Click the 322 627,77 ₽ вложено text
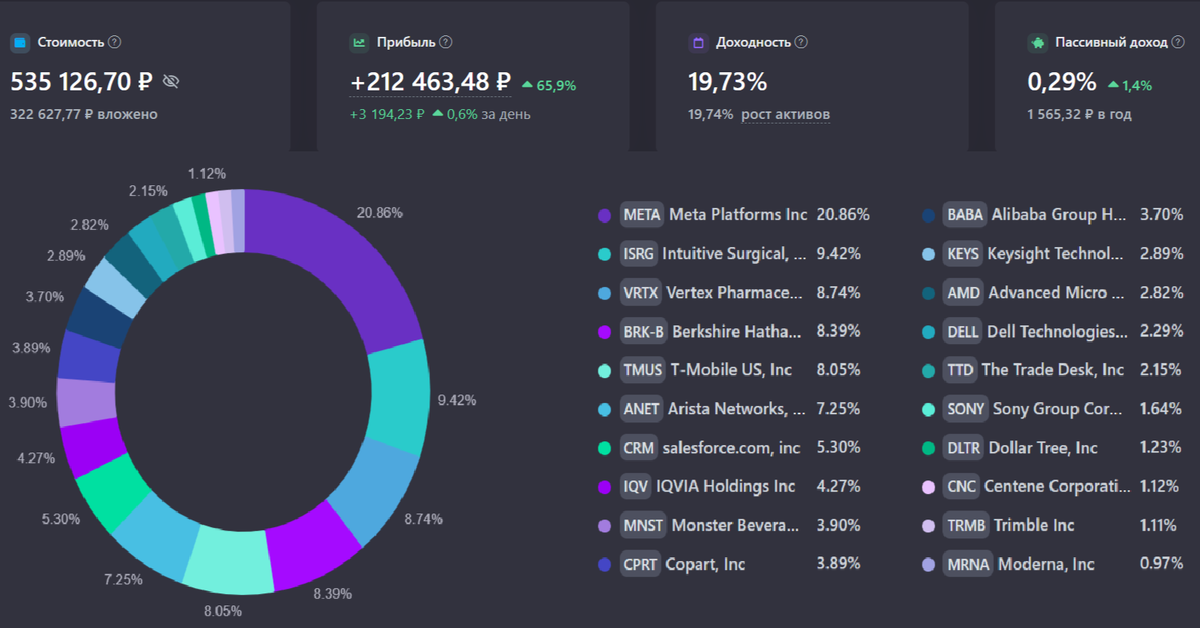 coord(84,114)
